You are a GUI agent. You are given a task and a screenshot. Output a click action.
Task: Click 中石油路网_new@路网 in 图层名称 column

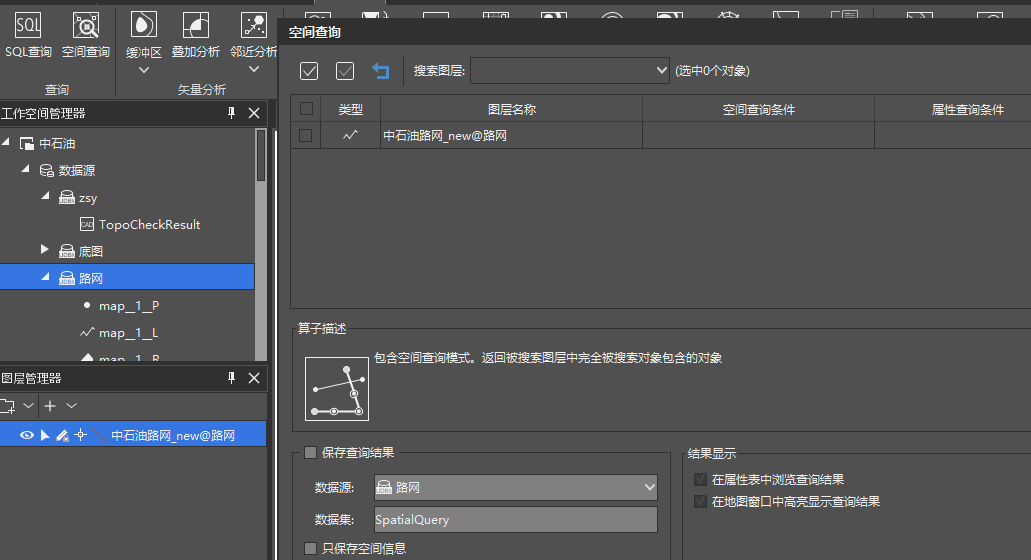(x=445, y=135)
